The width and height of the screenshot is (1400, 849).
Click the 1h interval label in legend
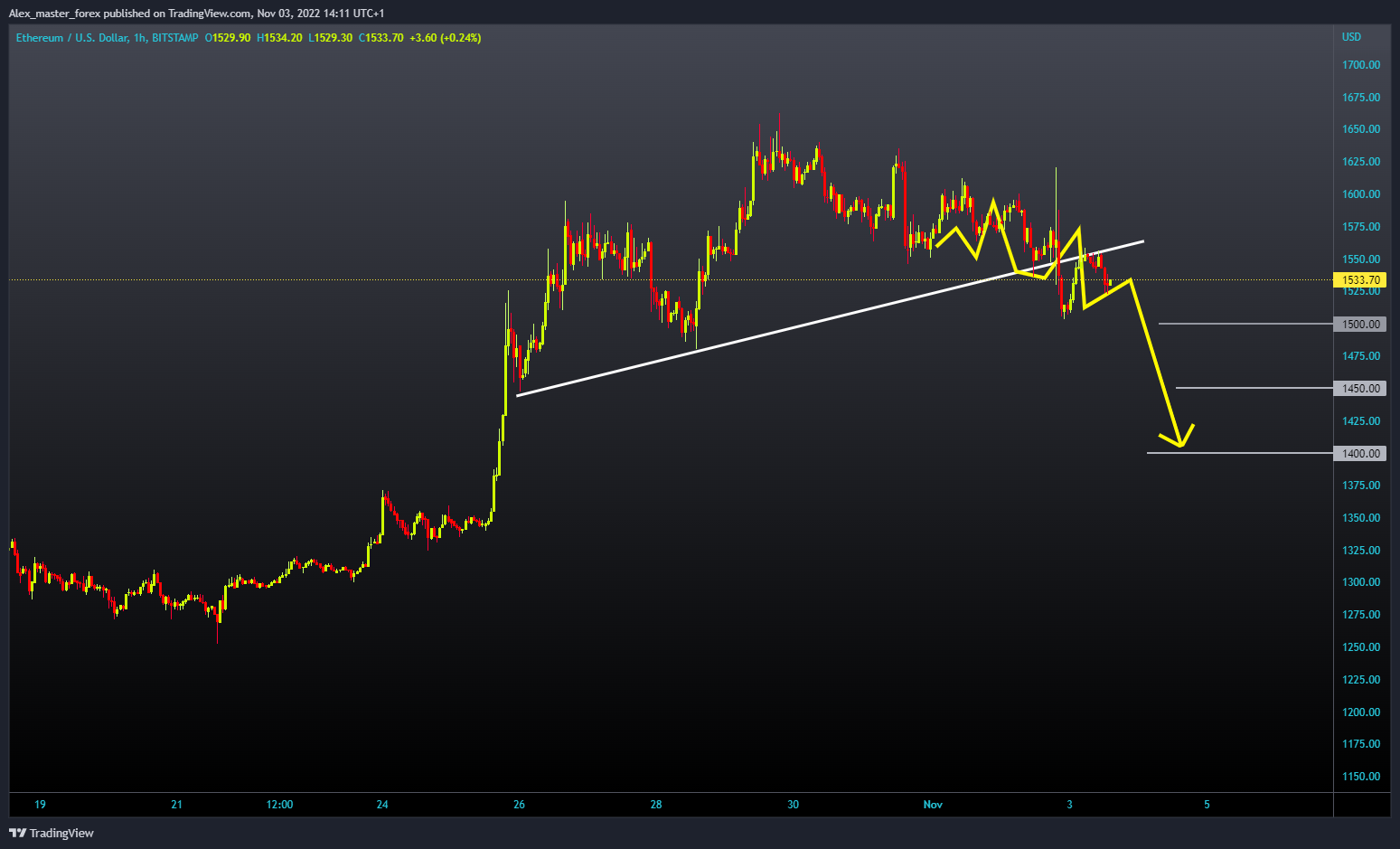click(x=139, y=38)
